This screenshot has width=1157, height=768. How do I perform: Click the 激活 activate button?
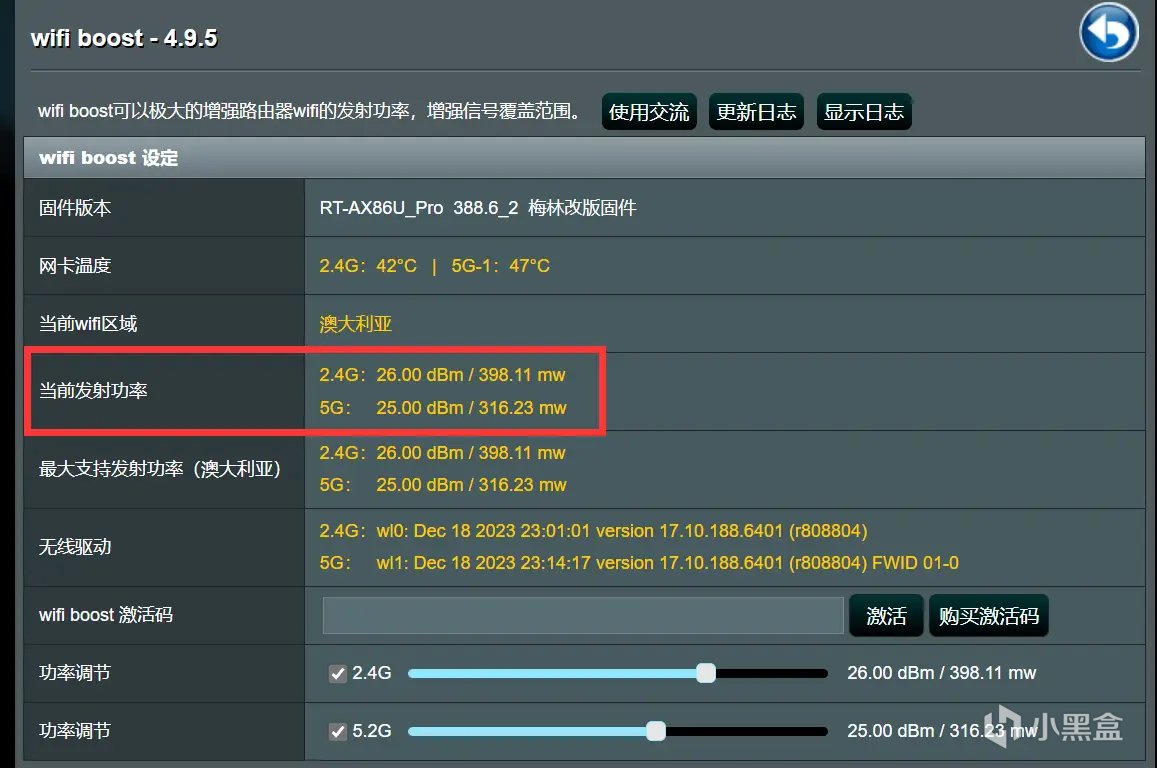pyautogui.click(x=886, y=615)
